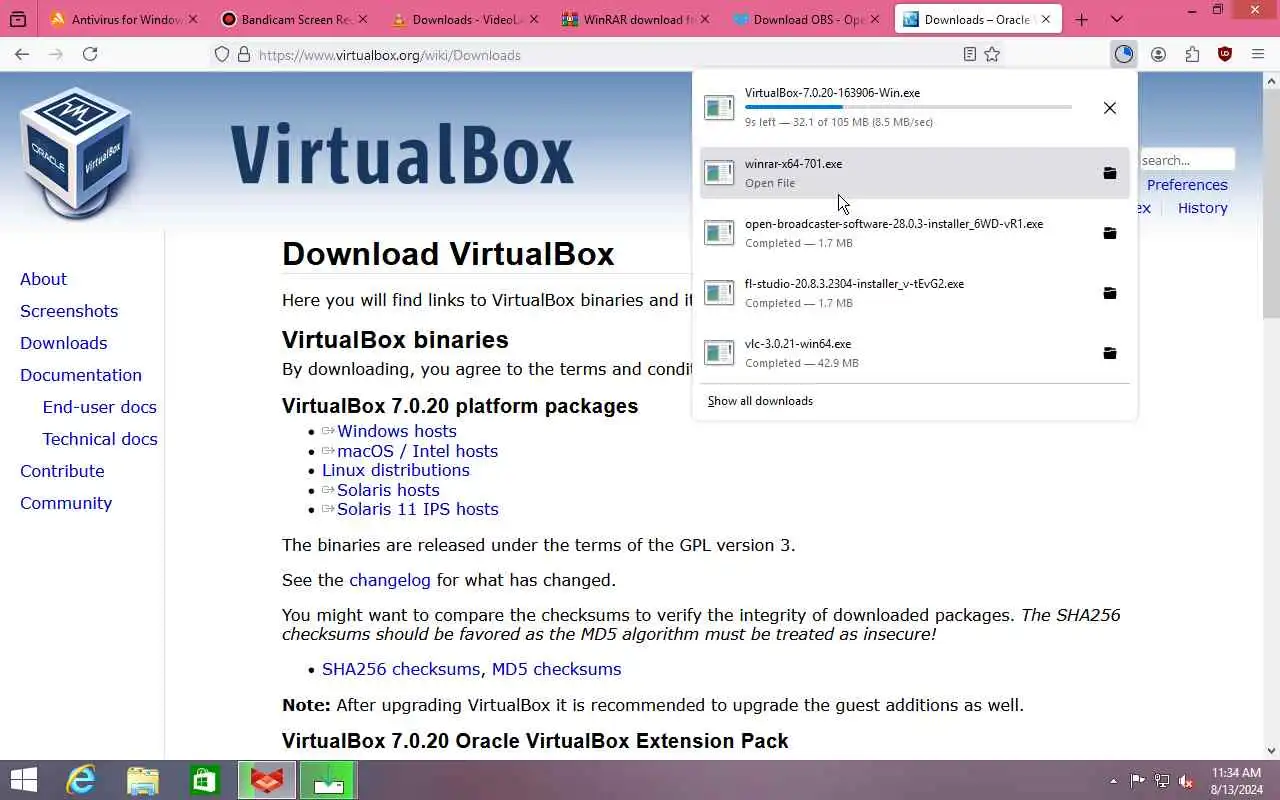Click Show all downloads
Viewport: 1280px width, 800px height.
(x=760, y=401)
